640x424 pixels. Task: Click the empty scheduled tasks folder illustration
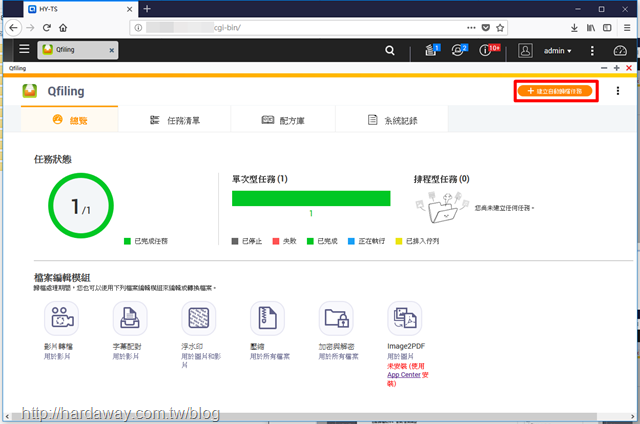pos(442,207)
